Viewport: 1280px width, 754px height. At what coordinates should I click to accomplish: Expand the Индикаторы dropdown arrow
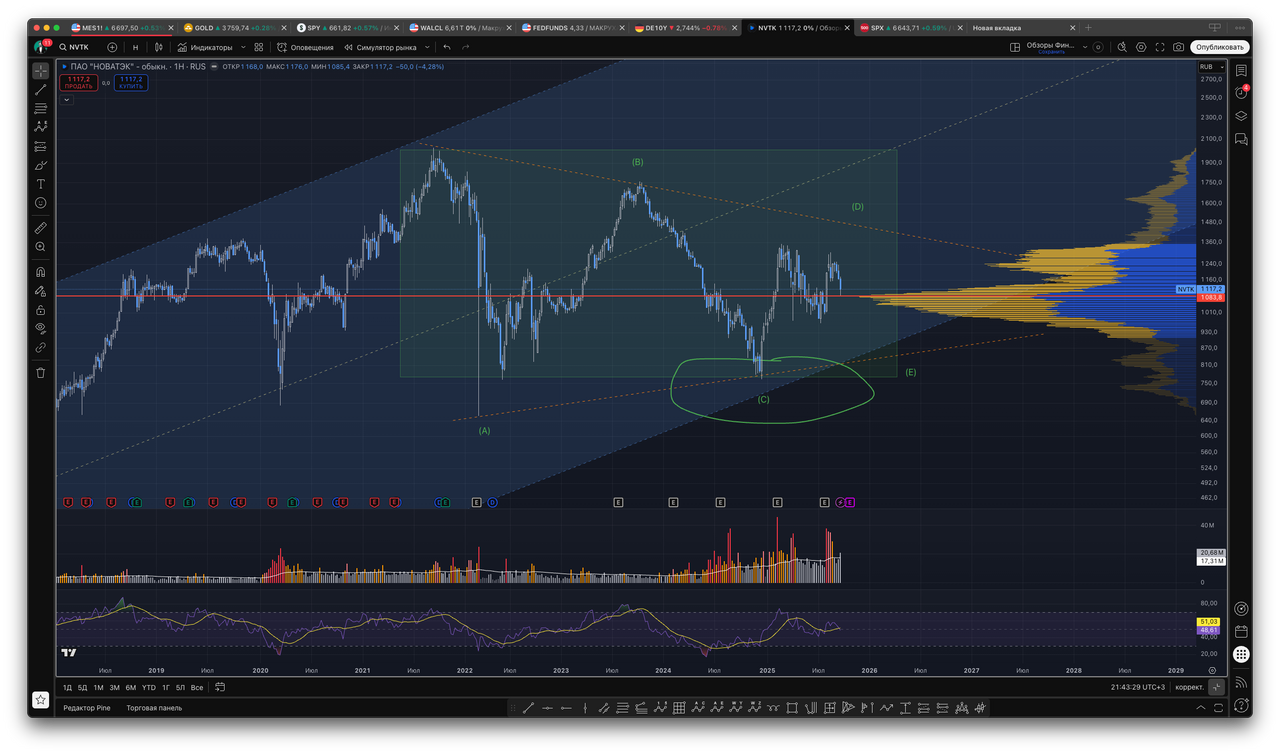point(243,47)
